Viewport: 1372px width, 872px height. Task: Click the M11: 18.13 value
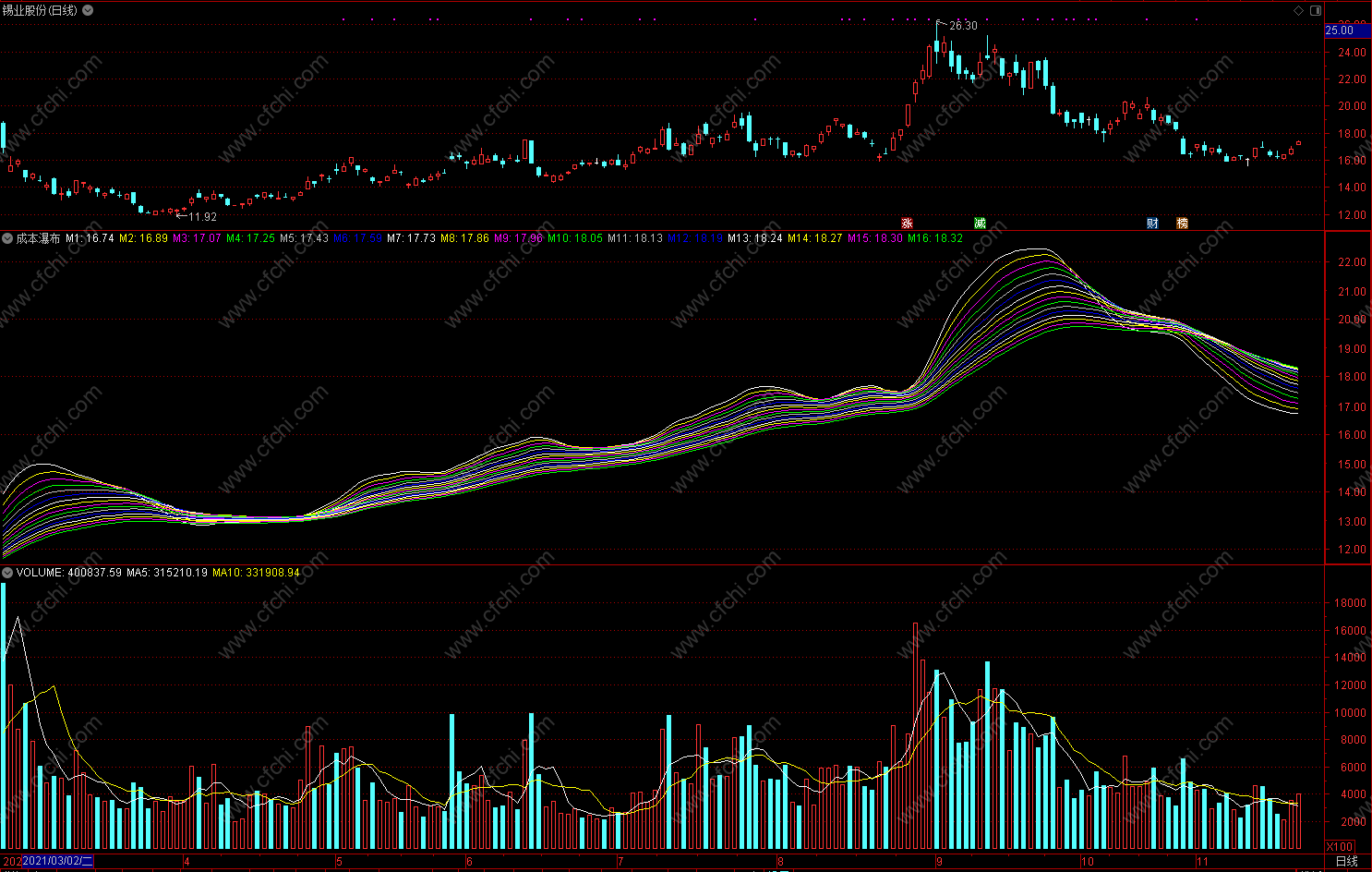[635, 238]
